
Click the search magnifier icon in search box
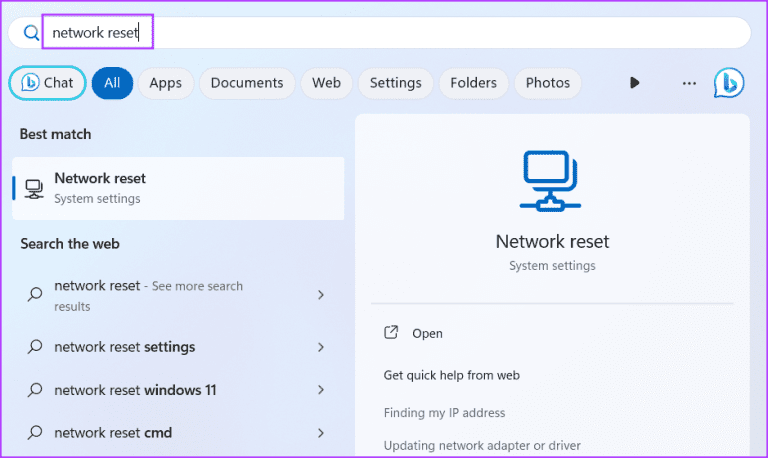(31, 33)
